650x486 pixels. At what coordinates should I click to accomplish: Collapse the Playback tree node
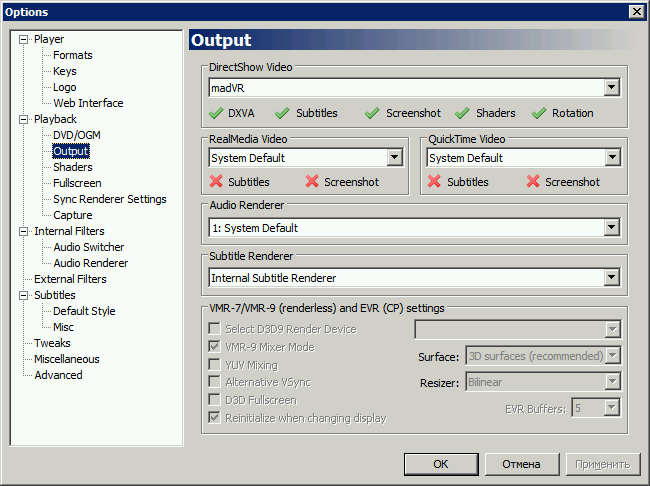[x=24, y=119]
